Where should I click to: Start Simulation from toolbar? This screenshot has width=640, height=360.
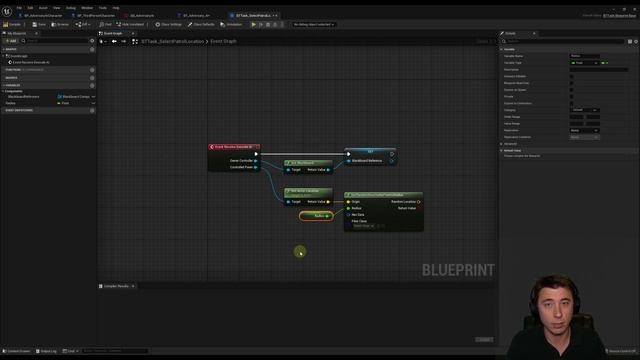[x=231, y=24]
